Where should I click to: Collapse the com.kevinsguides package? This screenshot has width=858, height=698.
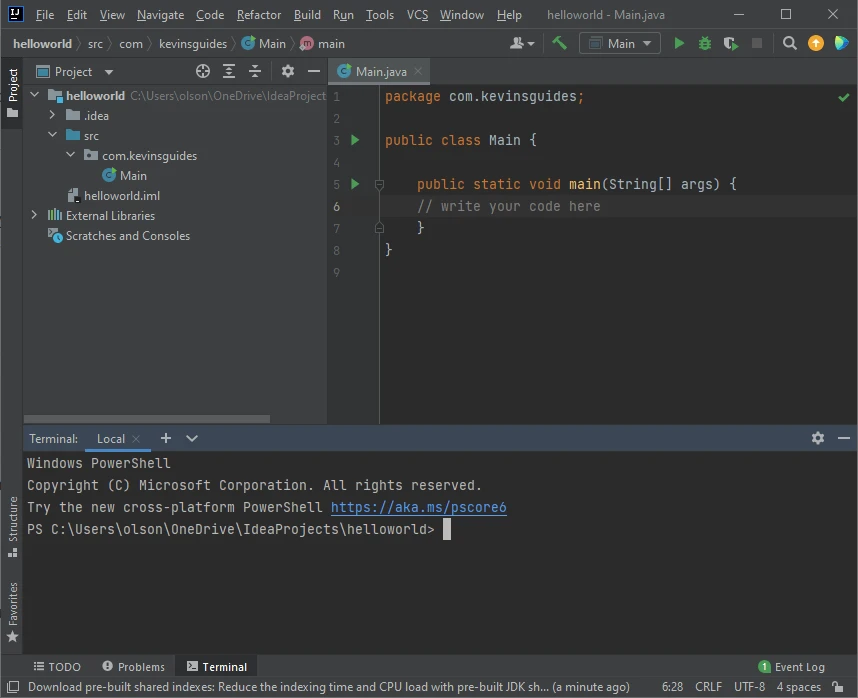[70, 155]
